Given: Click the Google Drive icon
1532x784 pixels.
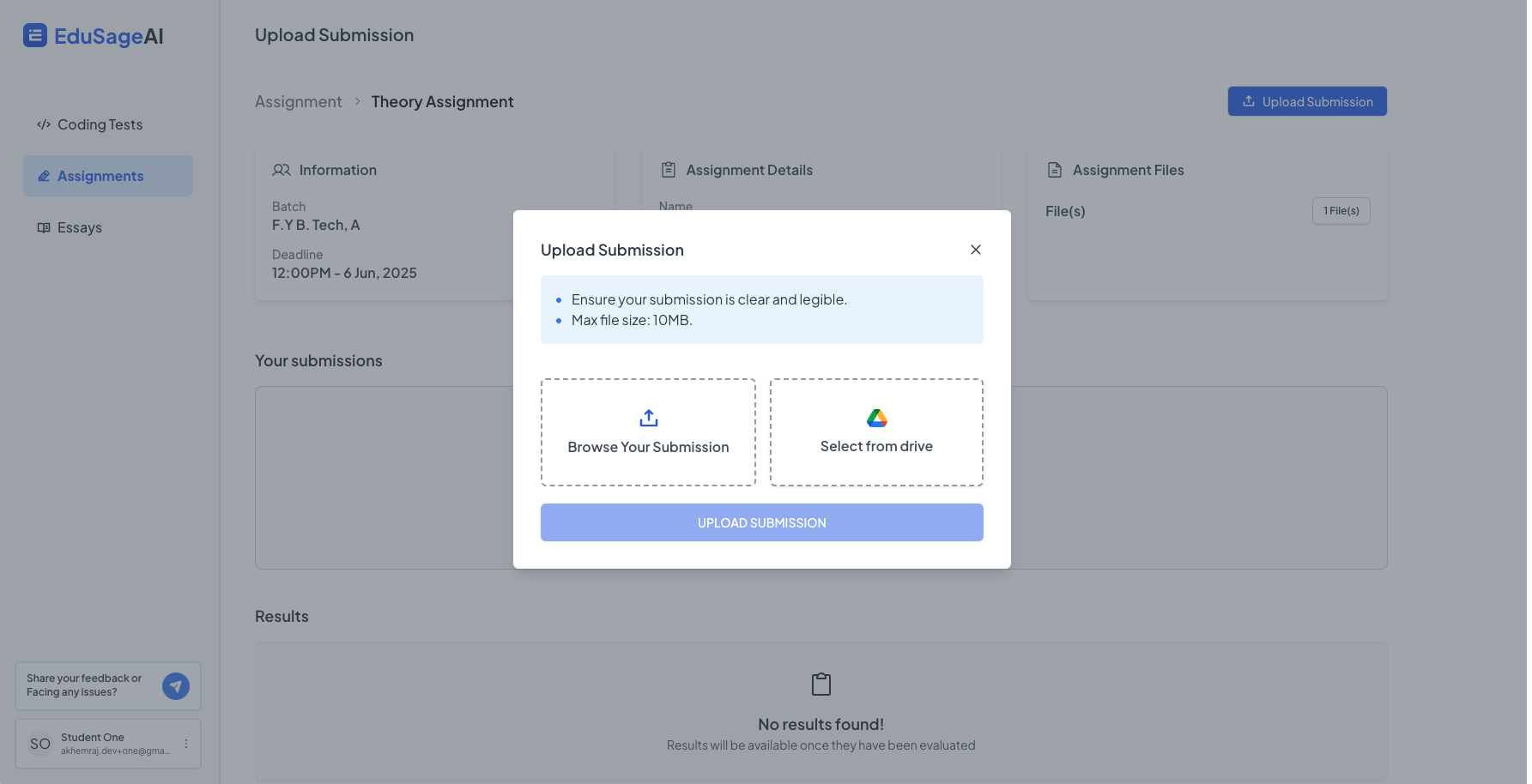Looking at the screenshot, I should point(876,418).
